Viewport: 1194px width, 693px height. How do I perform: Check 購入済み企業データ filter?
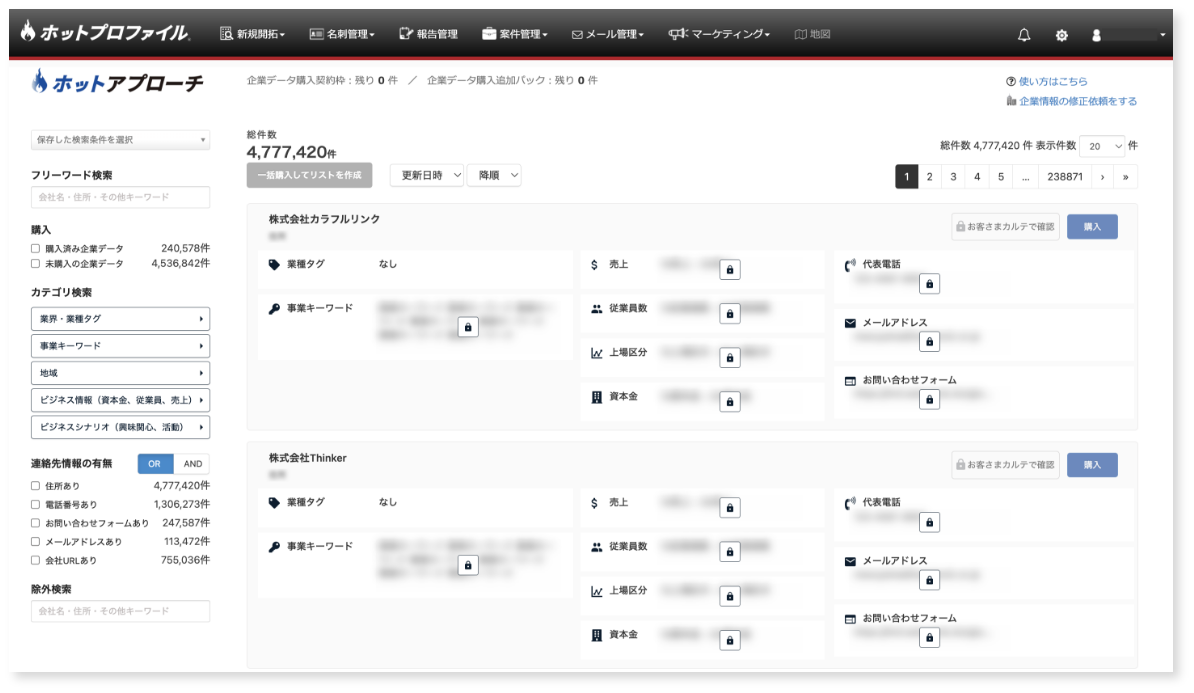tap(35, 248)
